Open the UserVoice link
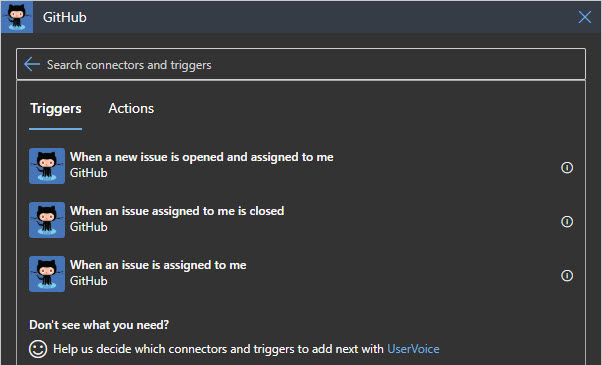Screen dimensions: 602x365 pyautogui.click(x=413, y=349)
